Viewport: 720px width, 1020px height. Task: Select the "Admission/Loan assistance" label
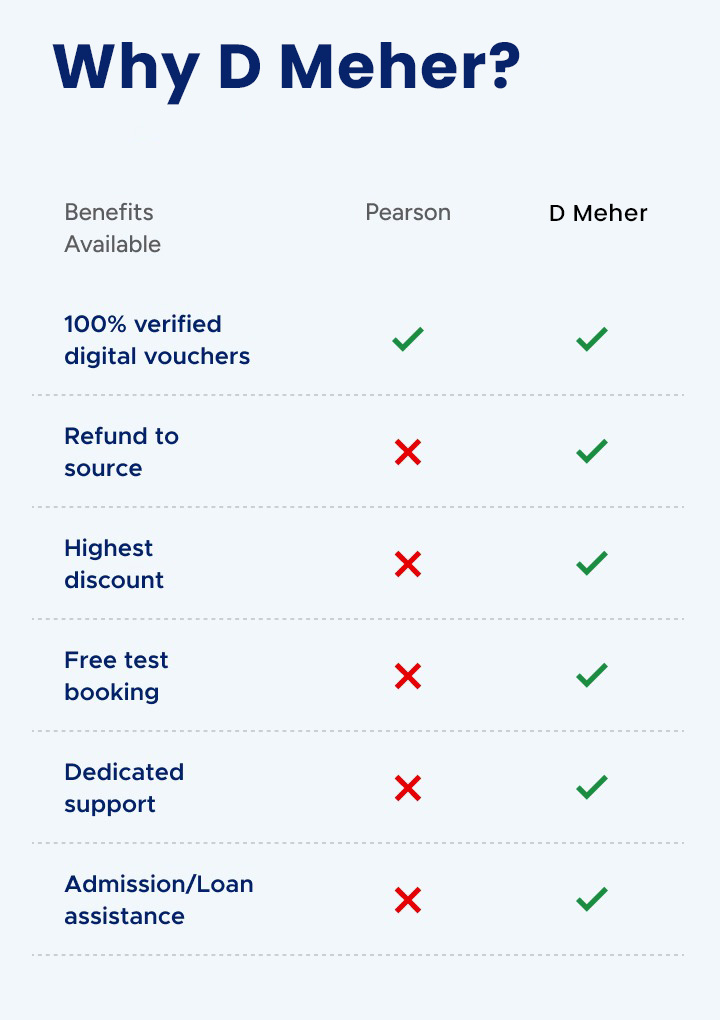pos(159,900)
